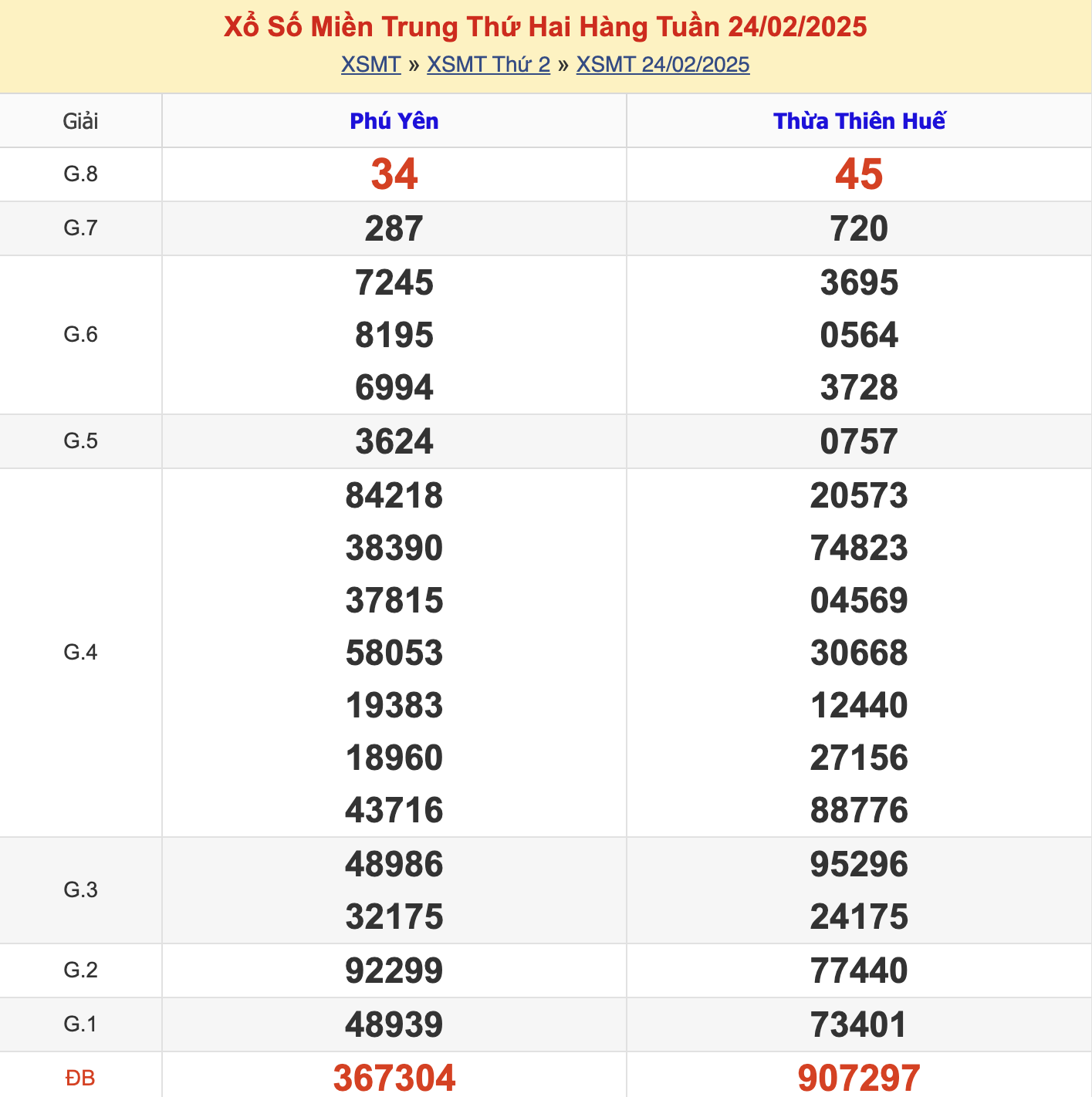Select the G.4 row label
This screenshot has height=1097, width=1092.
(80, 653)
